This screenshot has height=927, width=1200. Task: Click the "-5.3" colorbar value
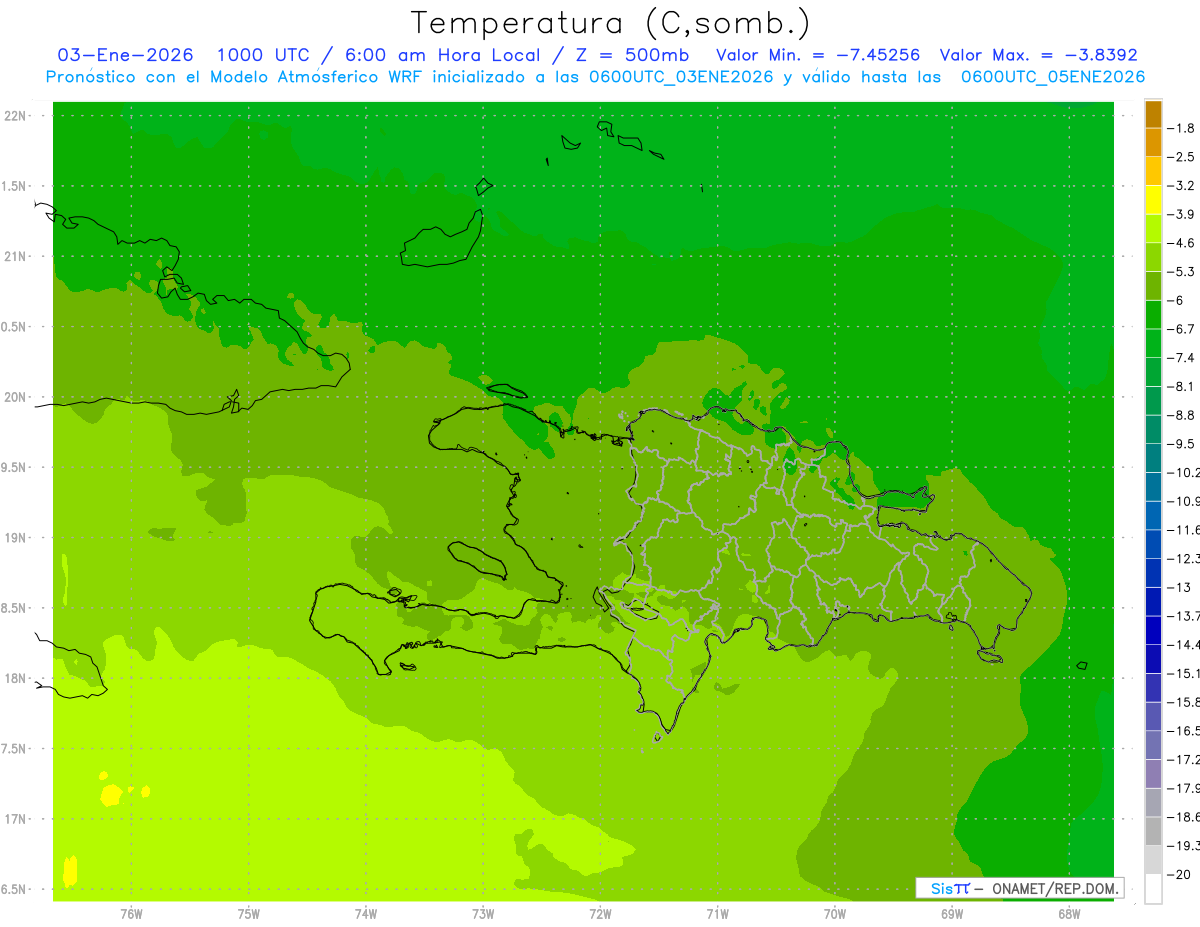pos(1181,272)
